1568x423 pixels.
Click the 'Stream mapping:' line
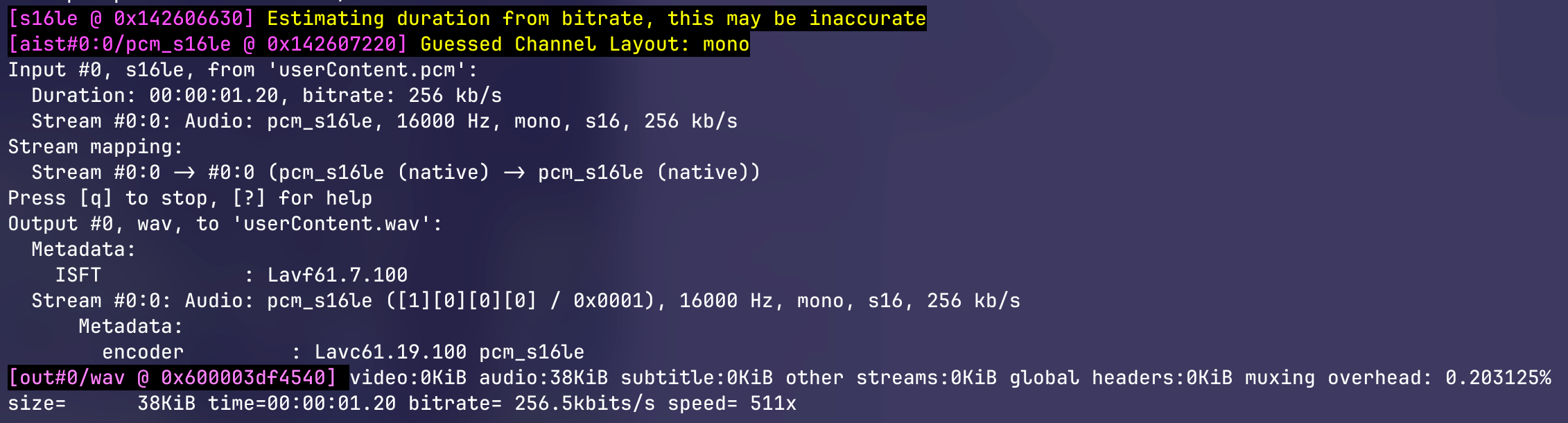click(95, 147)
